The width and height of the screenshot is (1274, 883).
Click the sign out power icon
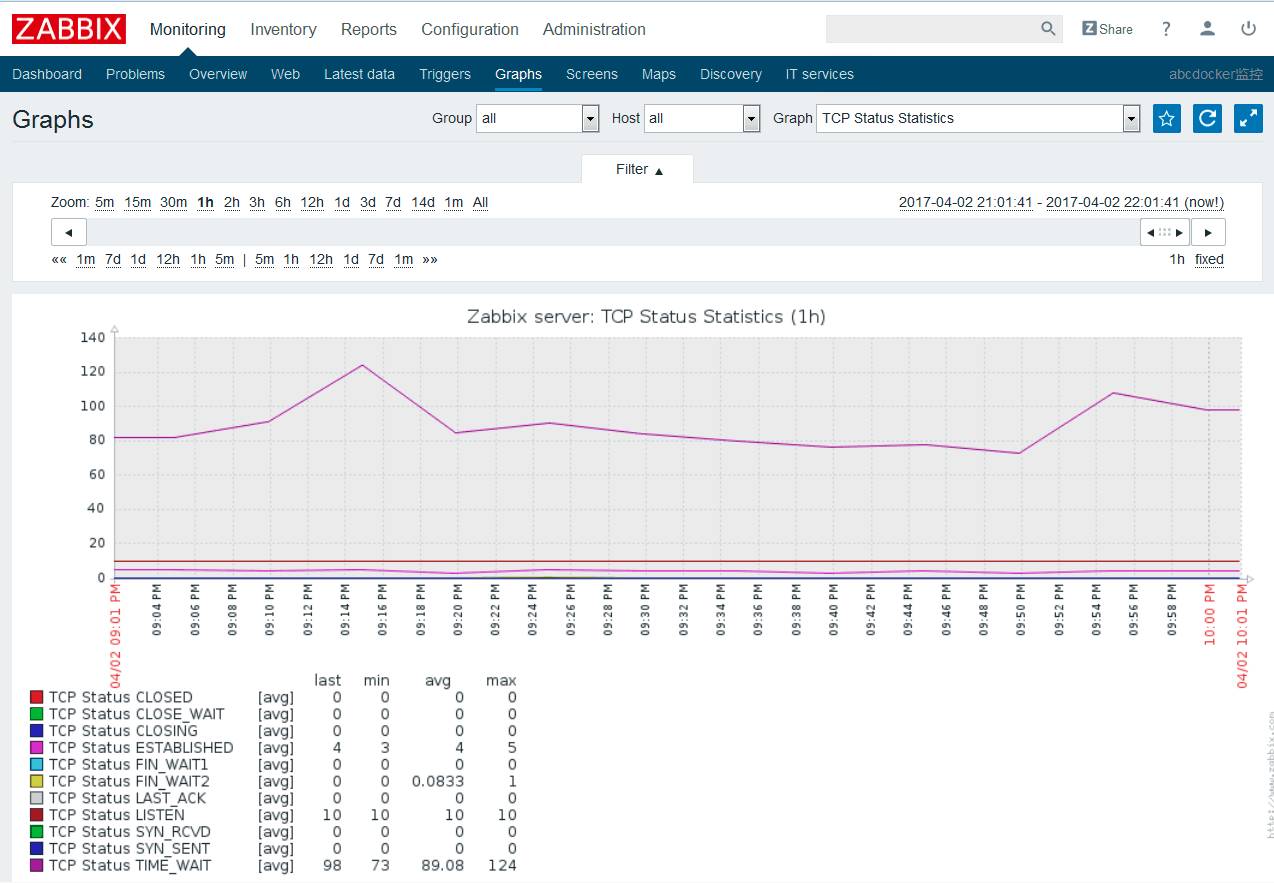pos(1248,29)
